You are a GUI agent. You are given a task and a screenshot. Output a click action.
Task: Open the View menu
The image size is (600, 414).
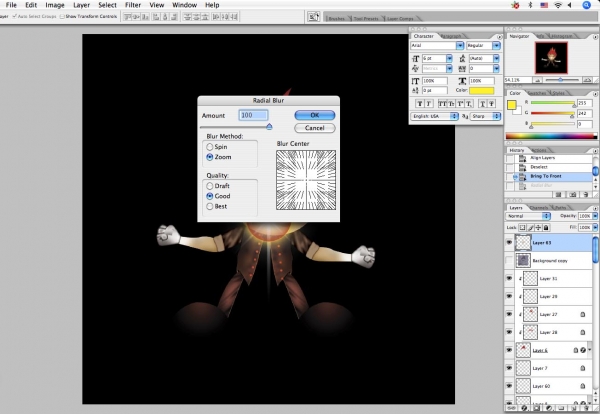[157, 5]
